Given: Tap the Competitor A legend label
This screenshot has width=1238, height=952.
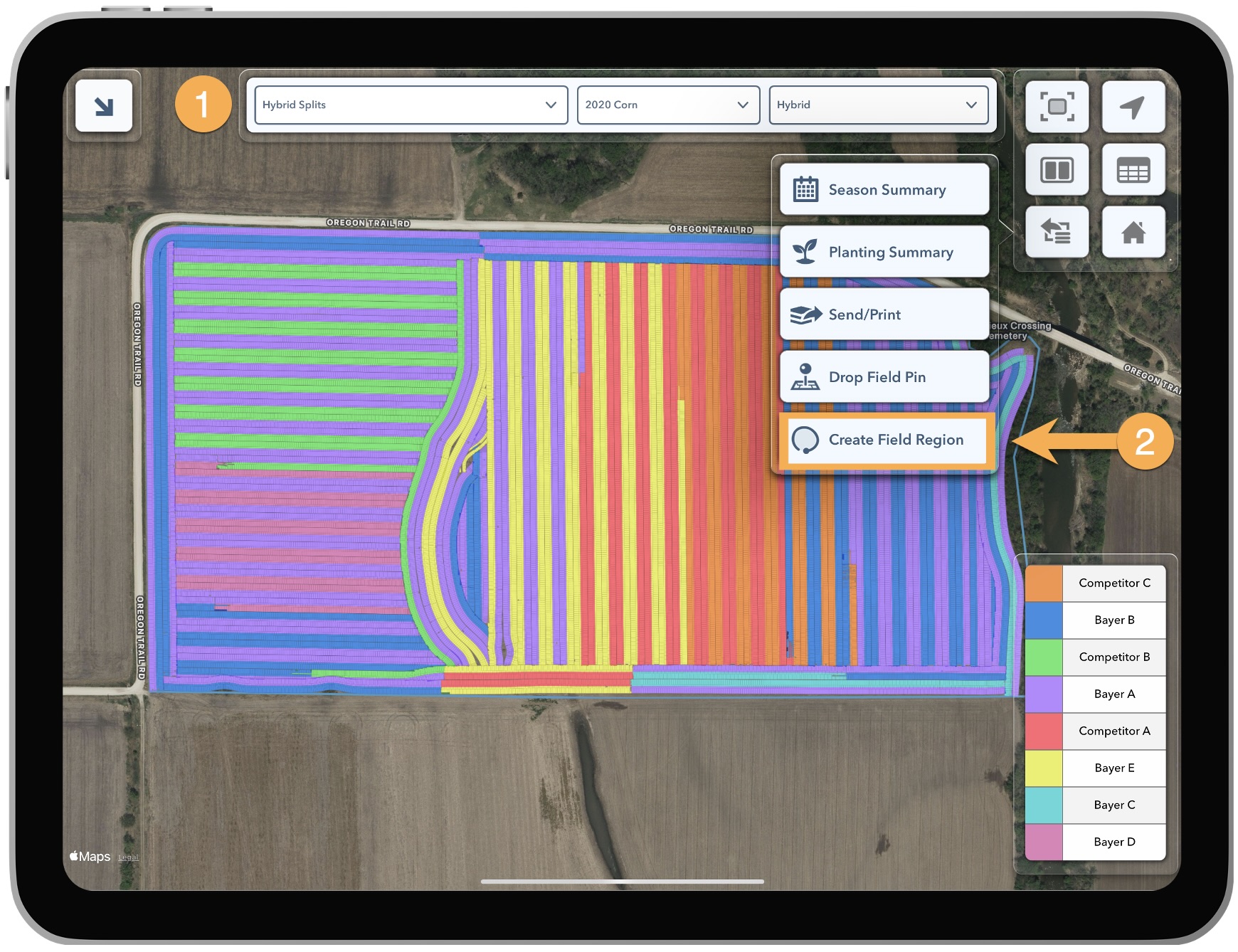Looking at the screenshot, I should [1114, 731].
